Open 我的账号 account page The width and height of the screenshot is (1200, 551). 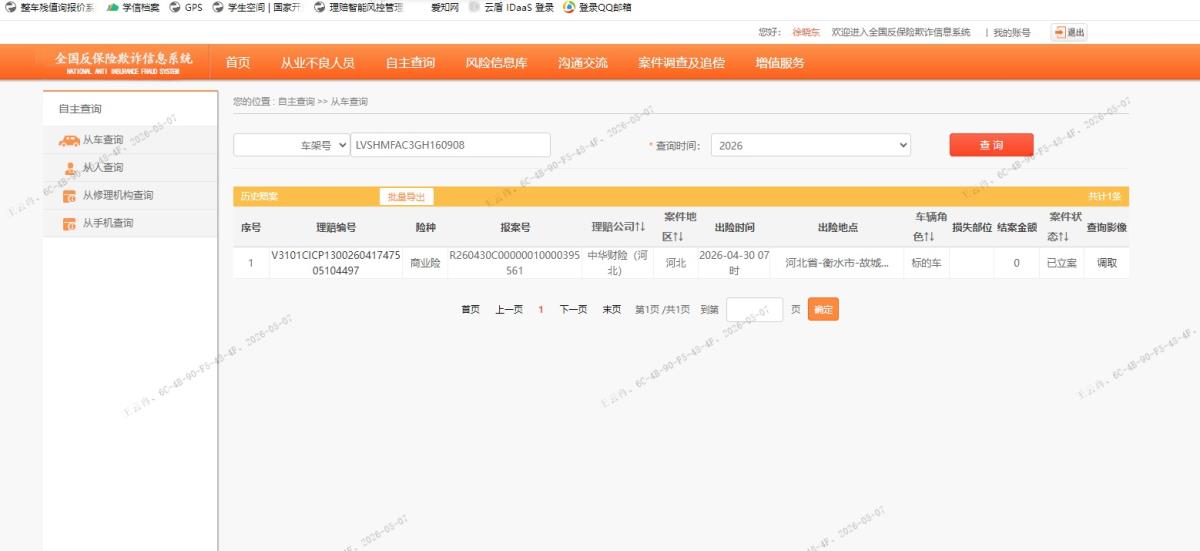1012,32
